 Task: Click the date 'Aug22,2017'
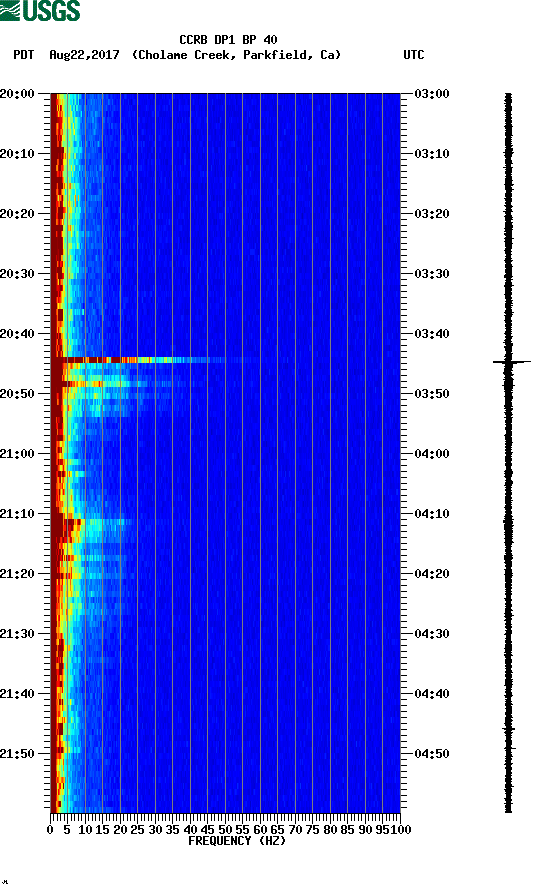(x=84, y=55)
